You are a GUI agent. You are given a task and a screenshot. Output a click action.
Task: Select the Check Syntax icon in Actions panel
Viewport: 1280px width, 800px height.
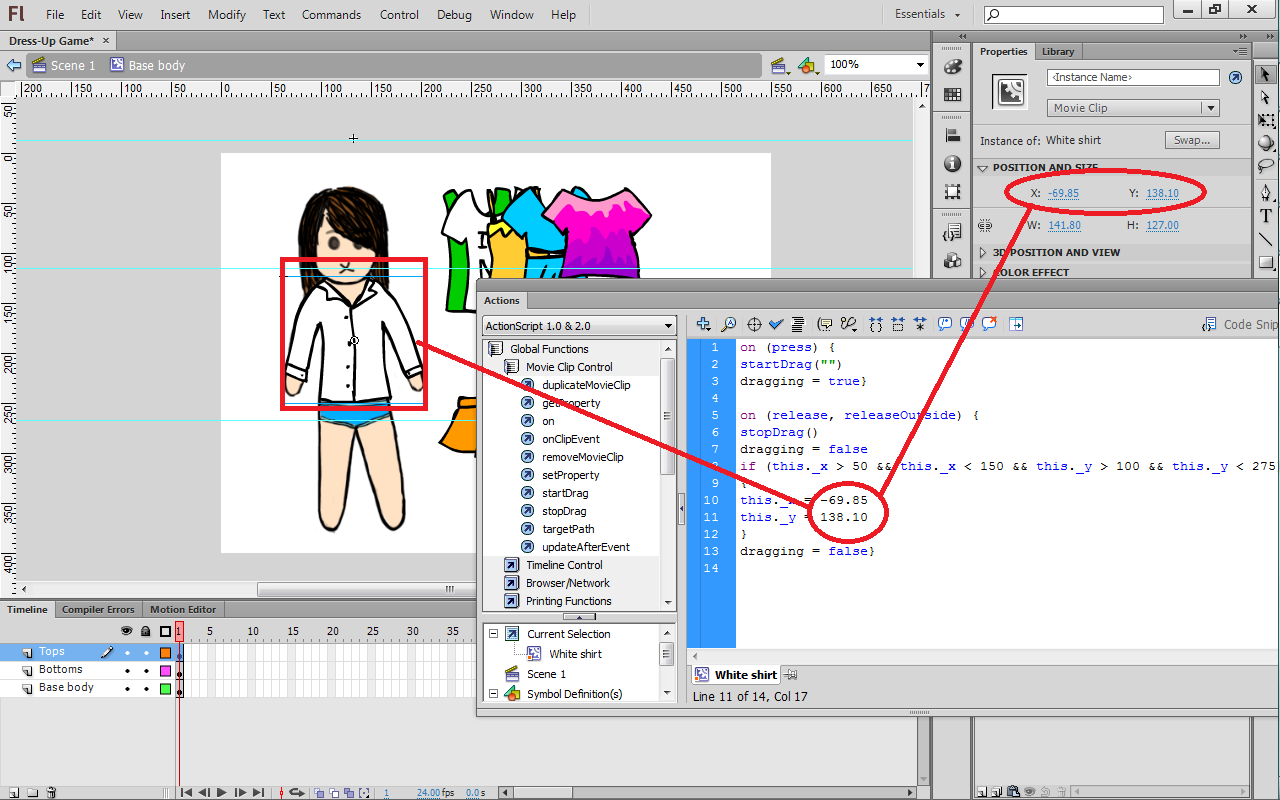point(776,324)
